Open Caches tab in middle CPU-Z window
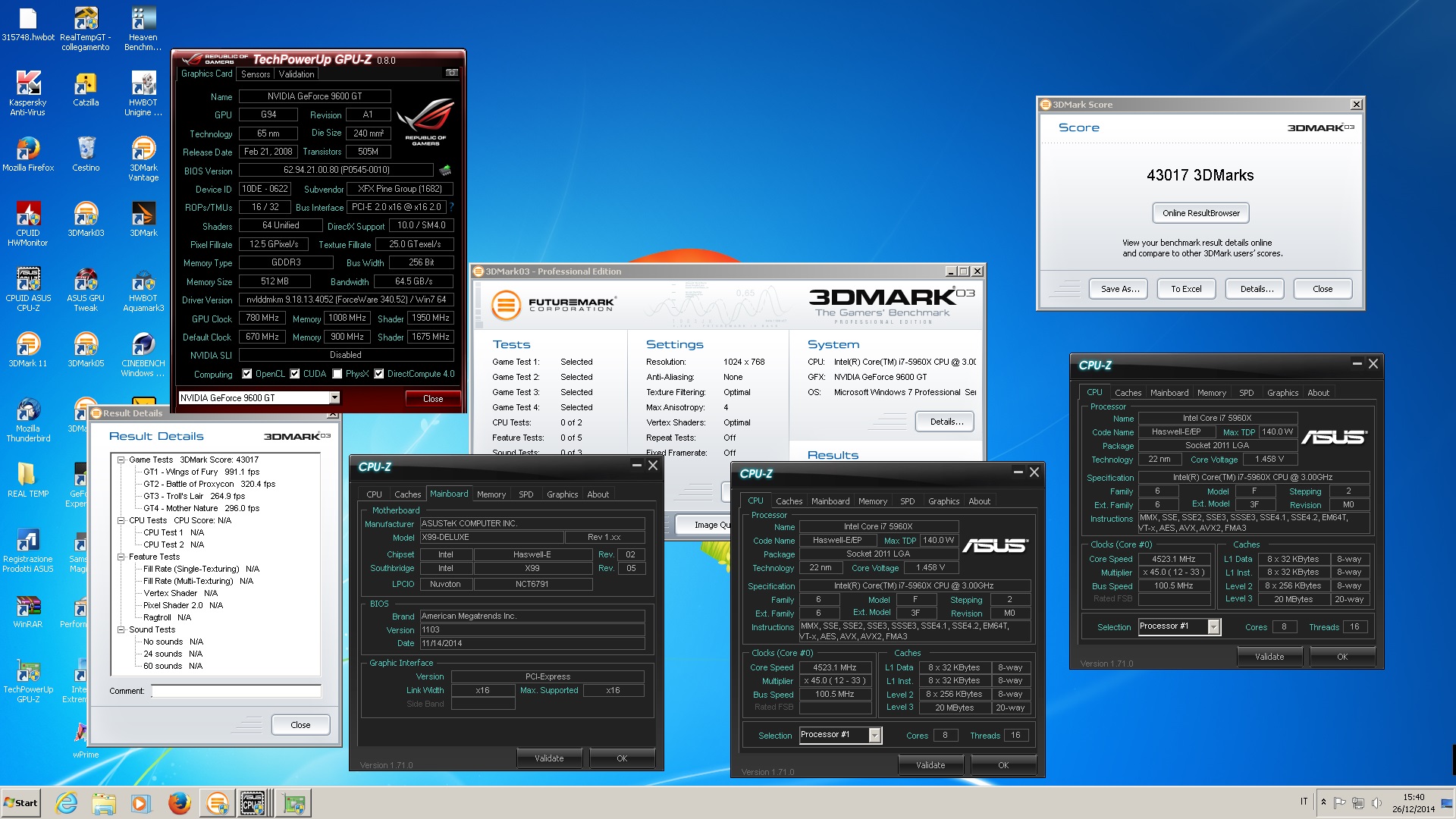Screen dimensions: 1456x819 (x=789, y=501)
